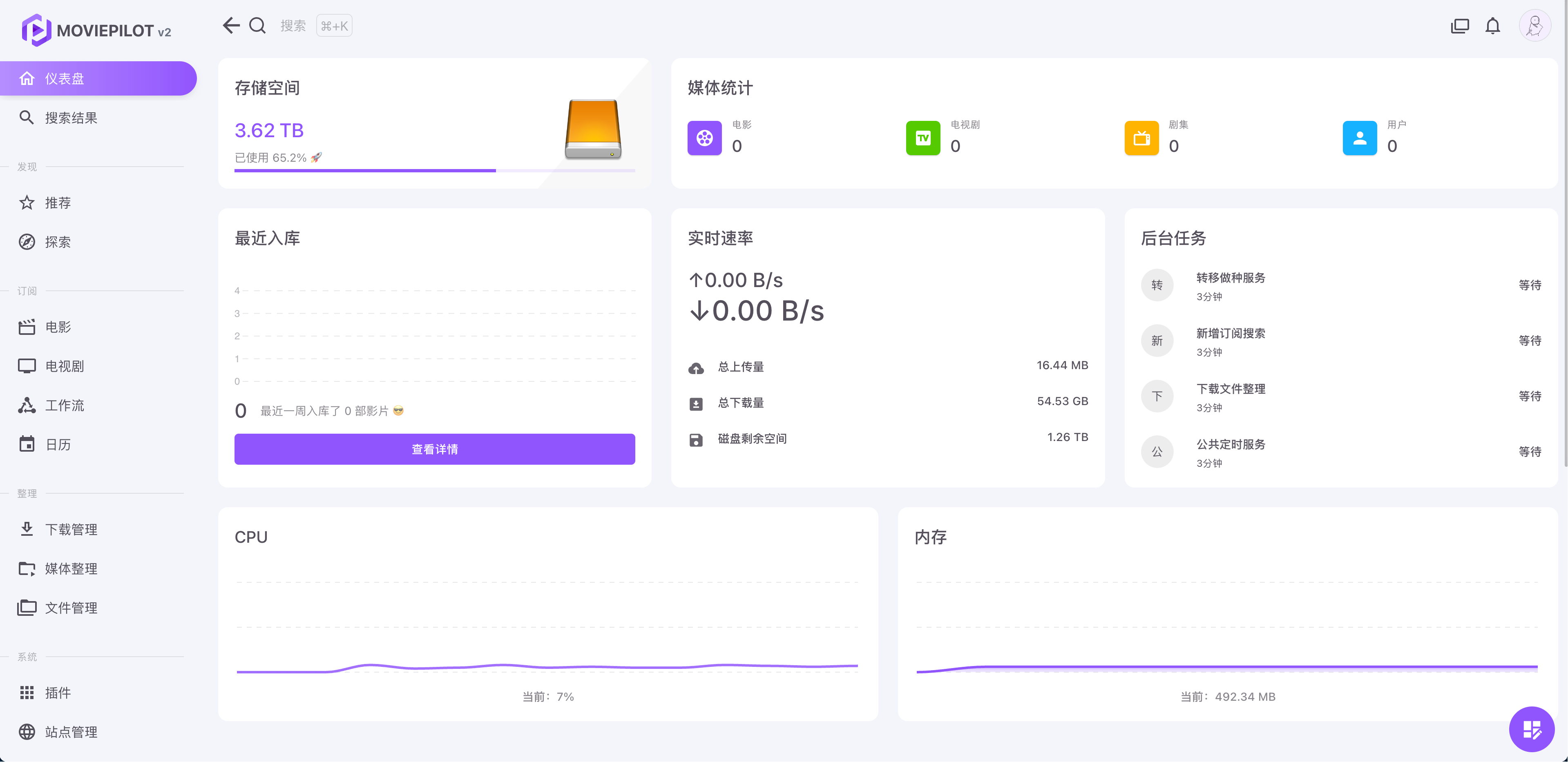Click the 54.53 GB download value
The width and height of the screenshot is (1568, 762).
[1062, 401]
